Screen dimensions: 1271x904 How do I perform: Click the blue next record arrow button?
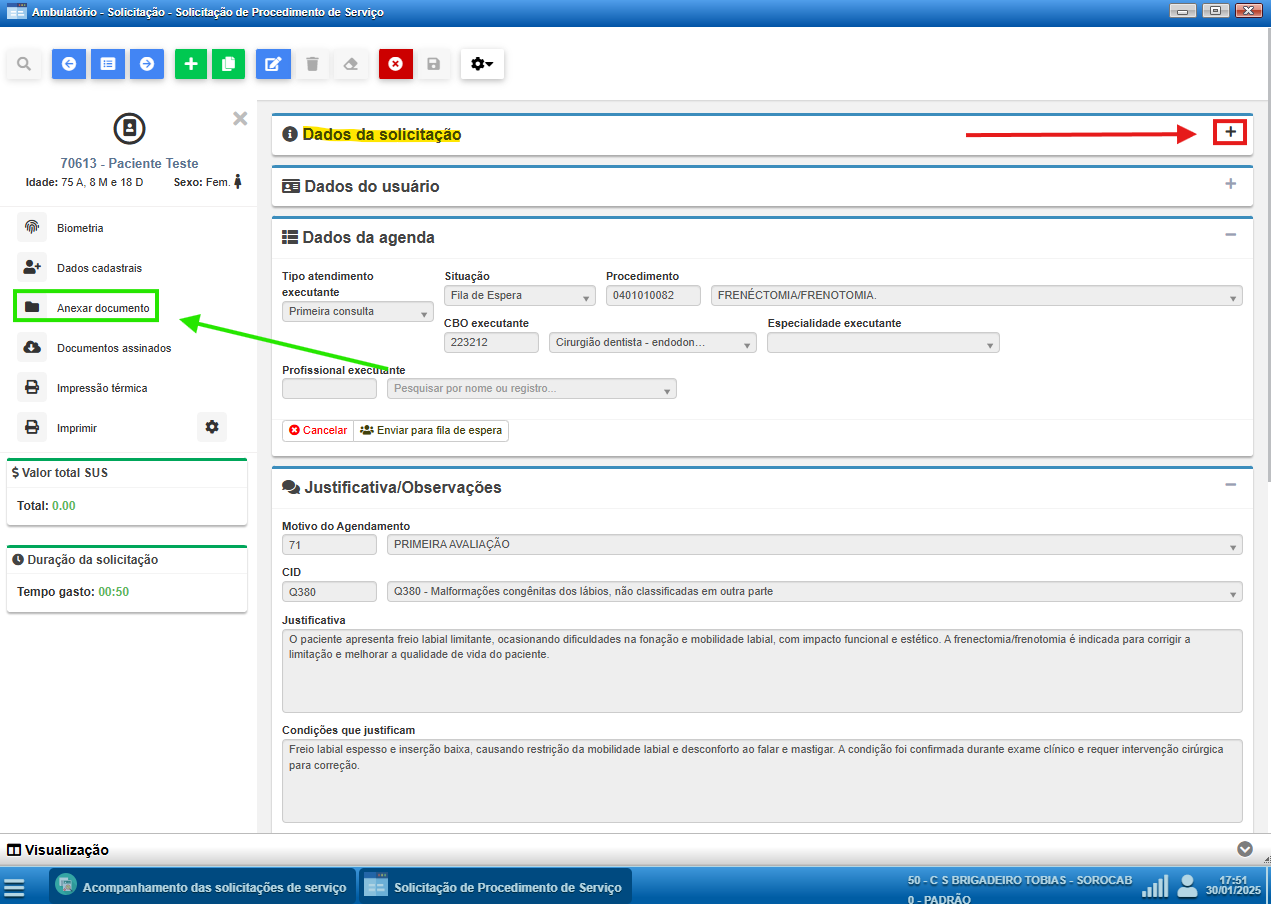(147, 64)
